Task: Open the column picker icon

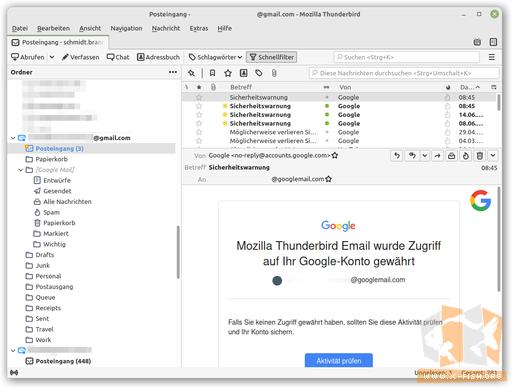Action: pos(494,87)
